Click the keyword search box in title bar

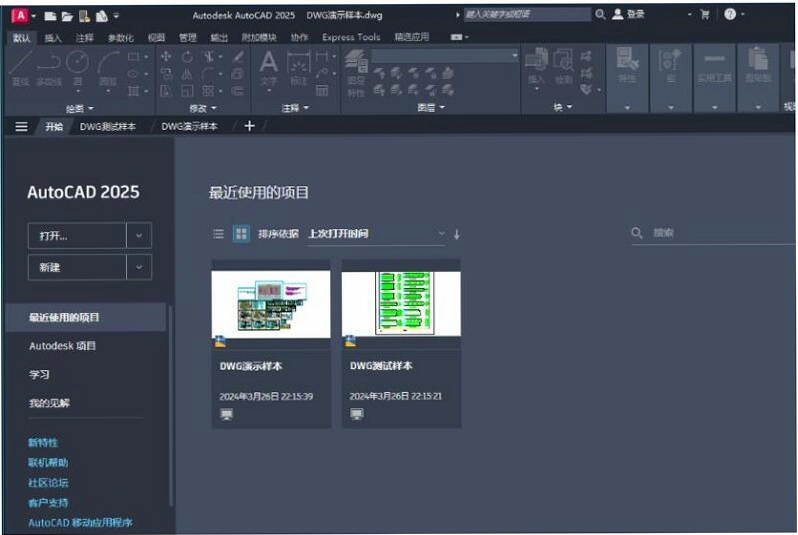tap(527, 14)
